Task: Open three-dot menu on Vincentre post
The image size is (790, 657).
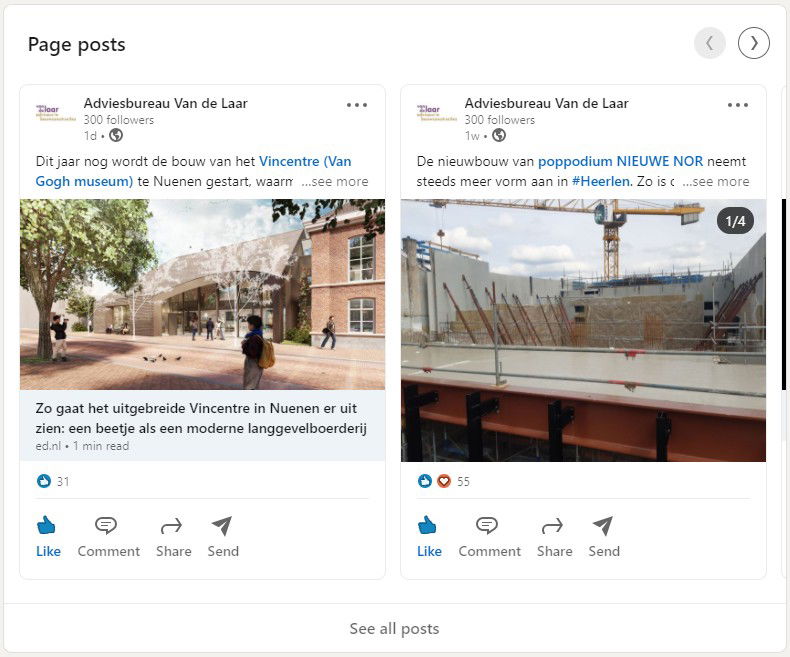Action: coord(357,105)
